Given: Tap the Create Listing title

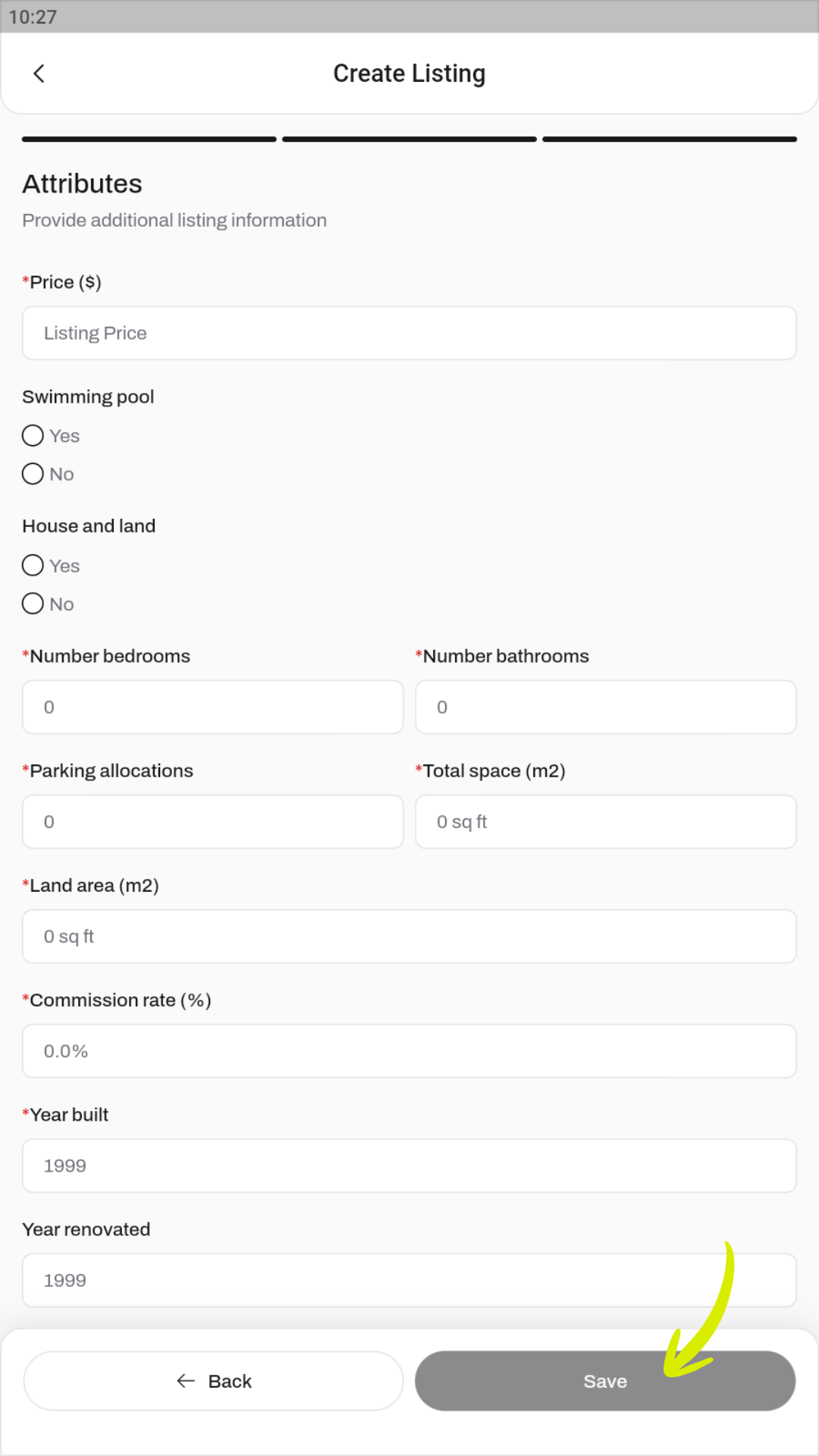Looking at the screenshot, I should pyautogui.click(x=409, y=74).
